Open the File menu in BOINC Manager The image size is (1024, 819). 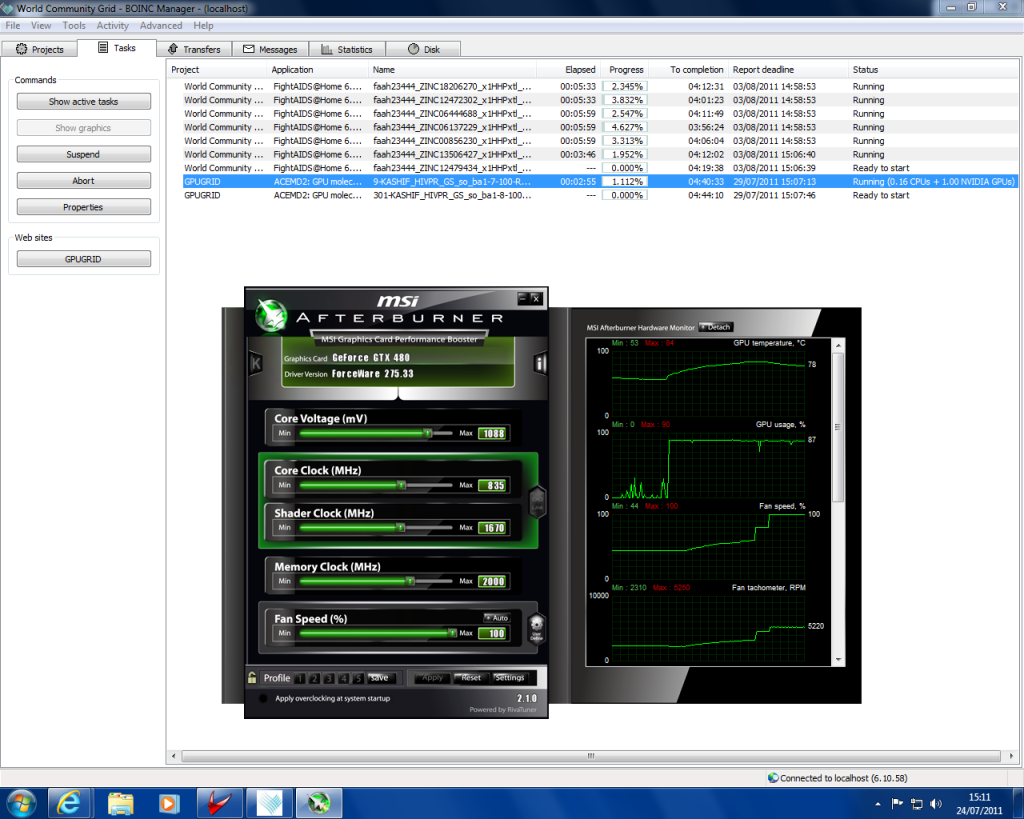13,25
